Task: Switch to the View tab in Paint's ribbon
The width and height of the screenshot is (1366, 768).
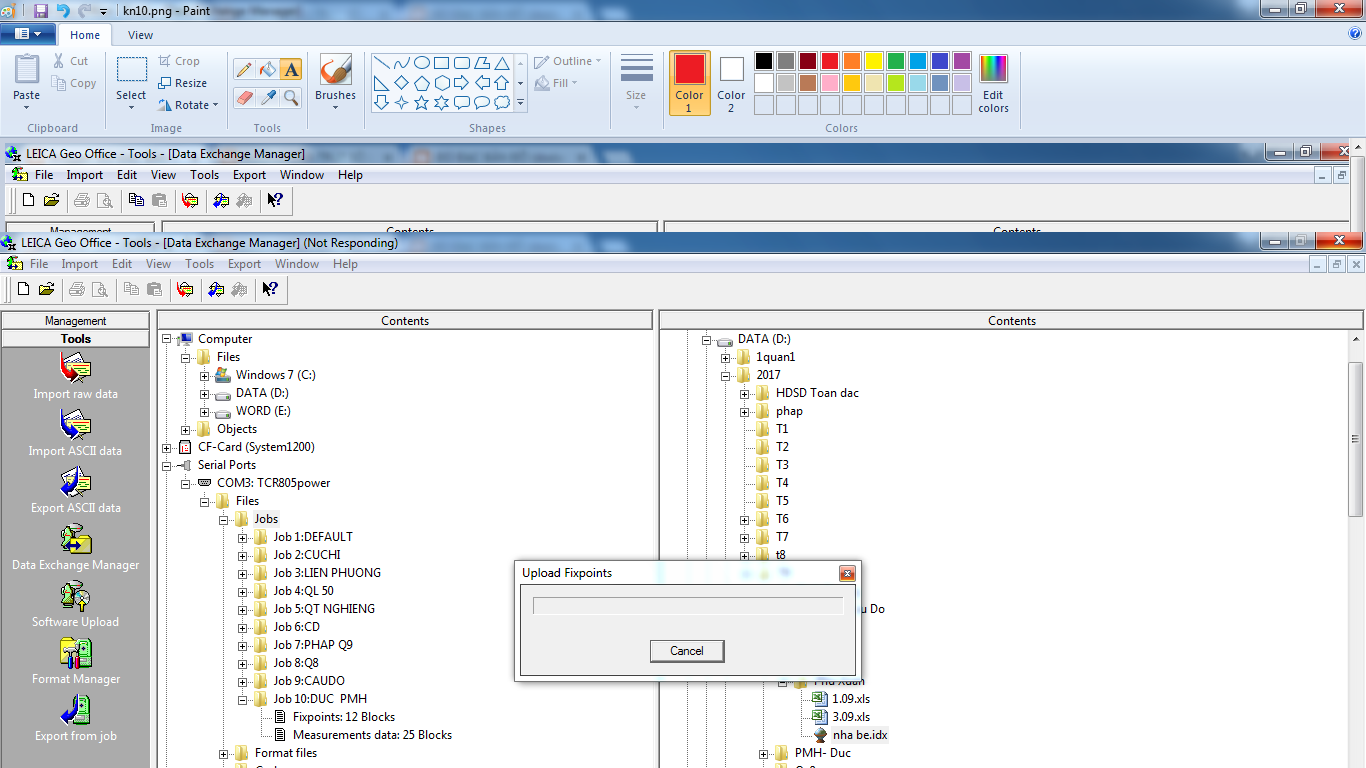Action: pos(140,35)
